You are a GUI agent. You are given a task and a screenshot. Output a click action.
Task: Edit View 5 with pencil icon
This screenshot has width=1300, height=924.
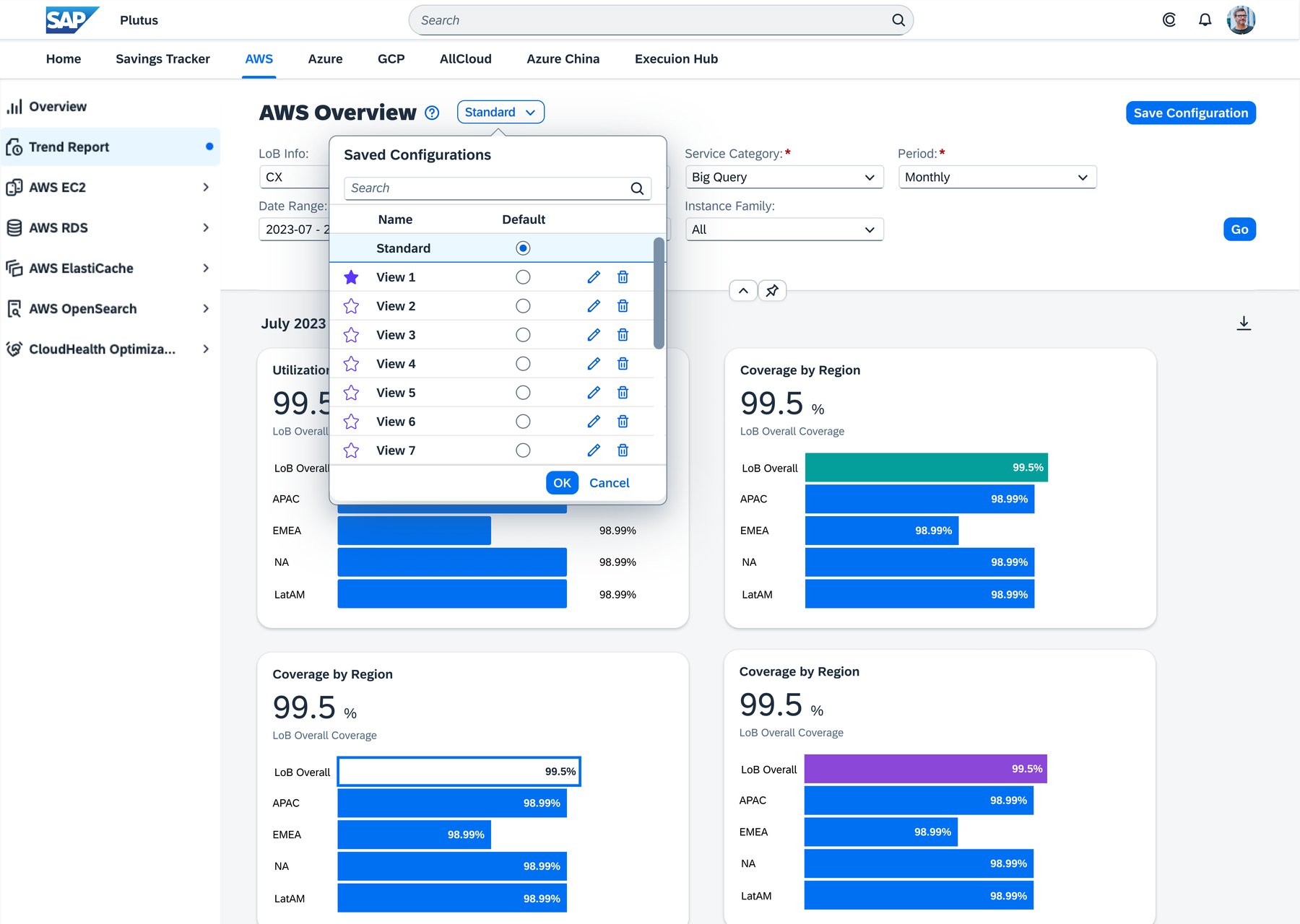[x=594, y=393]
